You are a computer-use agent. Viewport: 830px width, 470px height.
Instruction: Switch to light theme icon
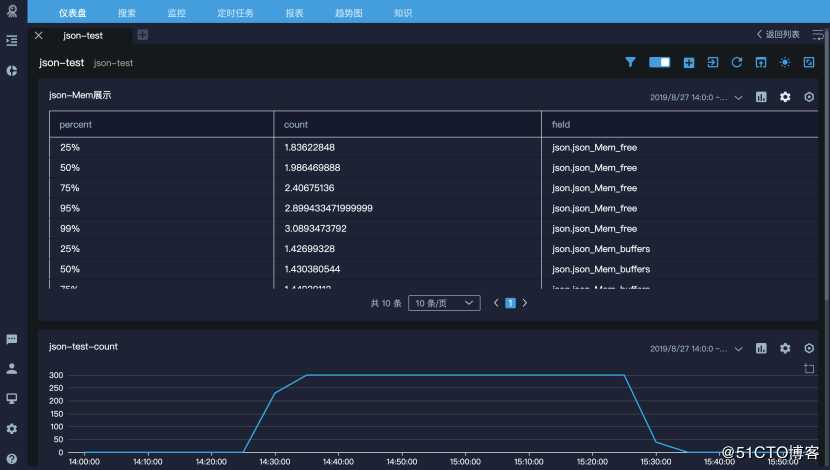(x=785, y=62)
